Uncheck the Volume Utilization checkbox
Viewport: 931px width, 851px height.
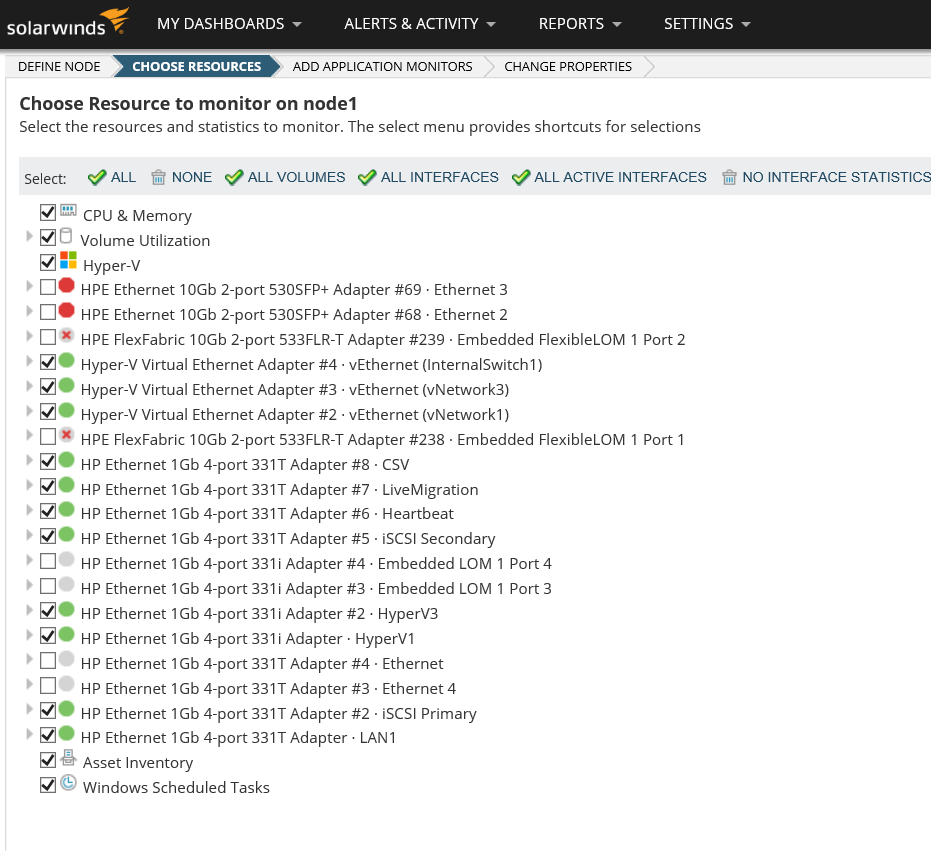point(48,237)
